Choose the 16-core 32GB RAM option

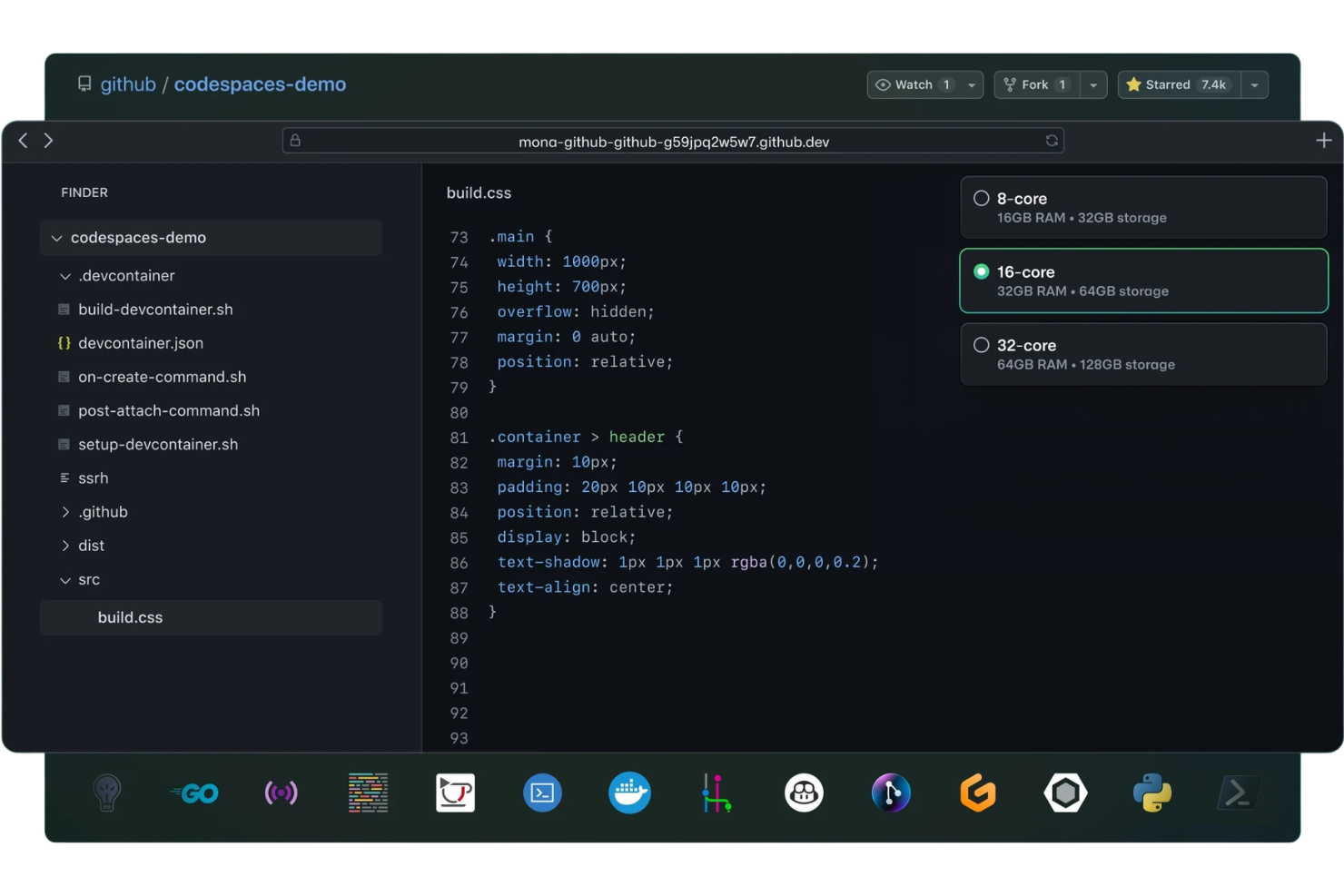[1143, 281]
